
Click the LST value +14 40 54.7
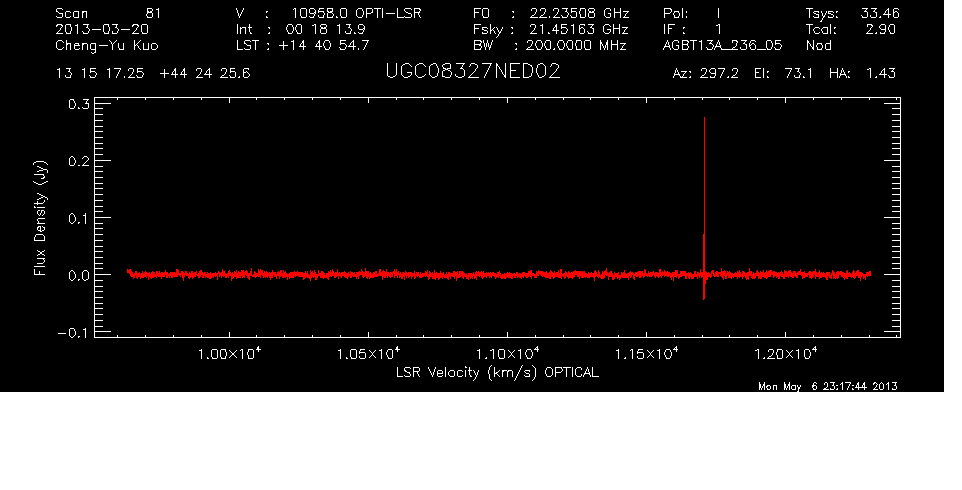pyautogui.click(x=324, y=45)
